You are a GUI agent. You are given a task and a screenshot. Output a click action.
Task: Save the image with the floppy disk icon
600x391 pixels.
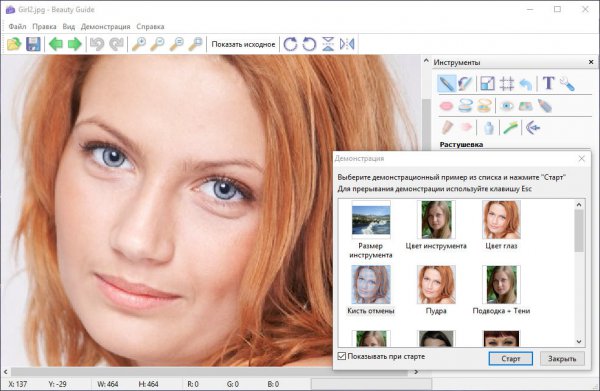(x=33, y=44)
